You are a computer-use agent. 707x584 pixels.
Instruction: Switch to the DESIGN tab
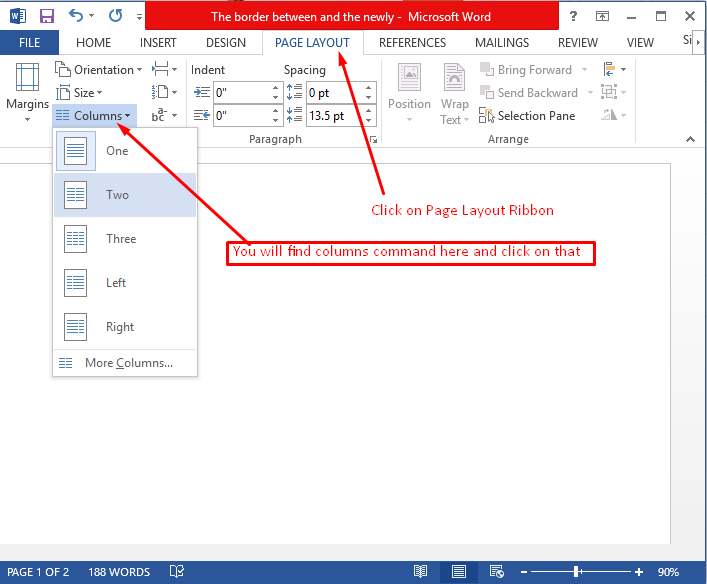tap(226, 42)
